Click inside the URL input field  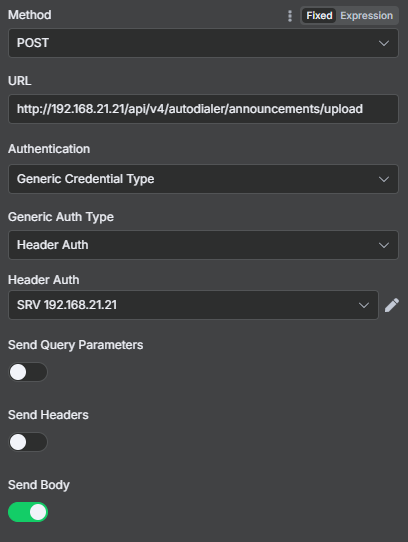click(x=203, y=109)
